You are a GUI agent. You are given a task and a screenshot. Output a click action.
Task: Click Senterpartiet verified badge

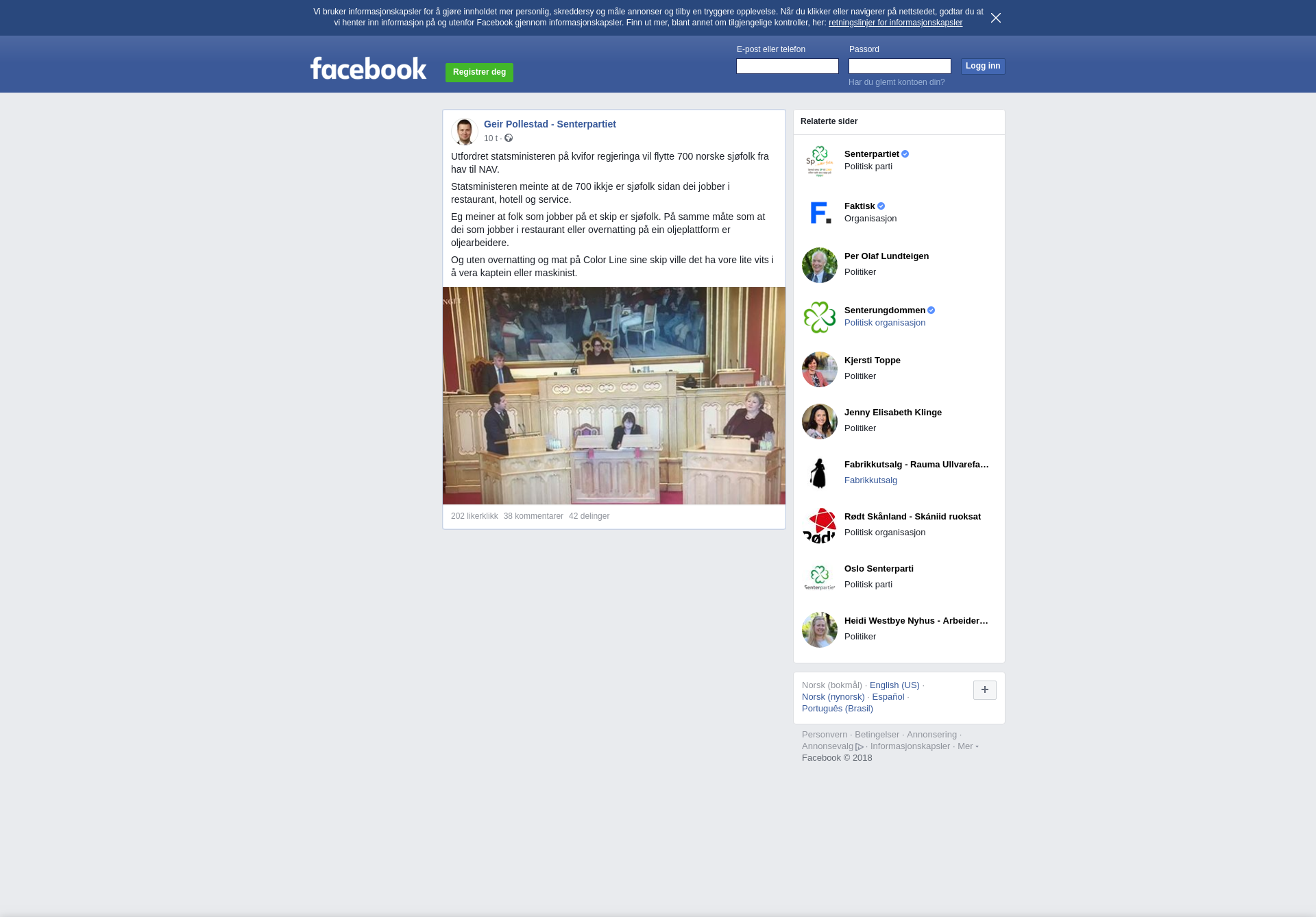point(905,154)
